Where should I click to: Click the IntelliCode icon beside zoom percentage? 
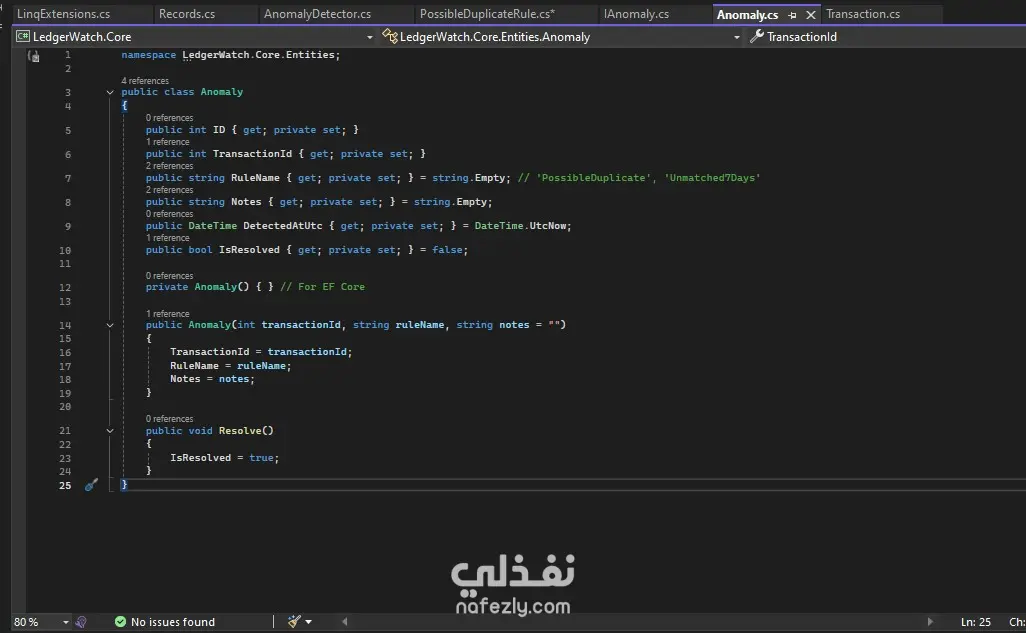[81, 622]
